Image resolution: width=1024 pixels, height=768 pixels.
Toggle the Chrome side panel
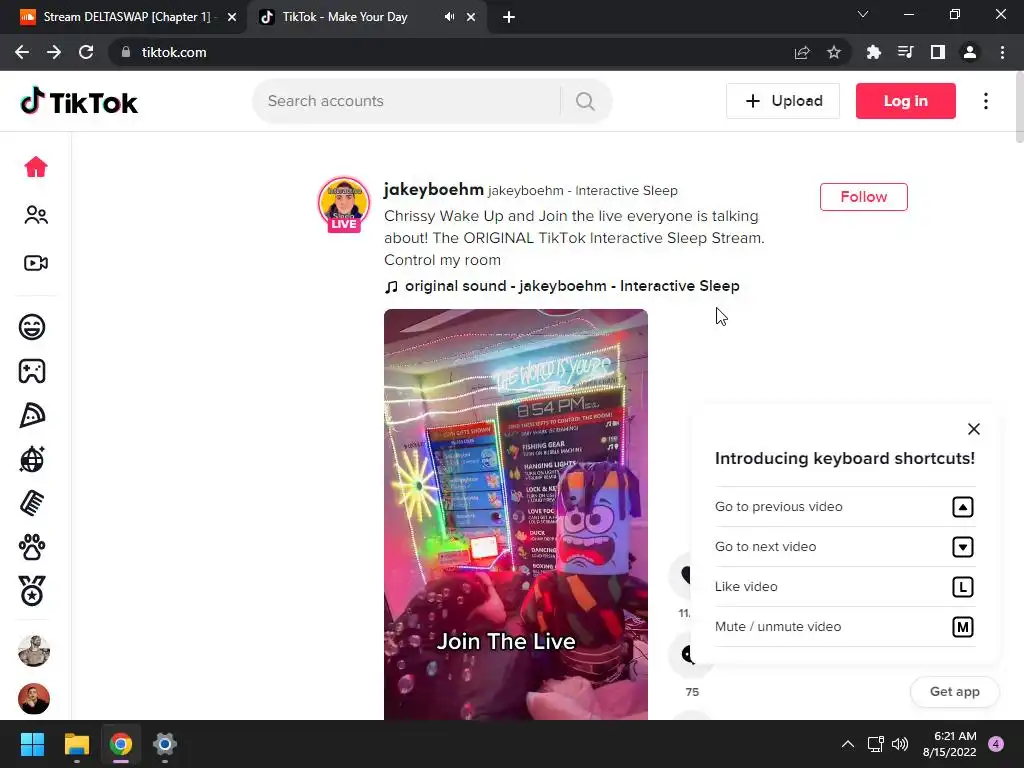click(937, 52)
